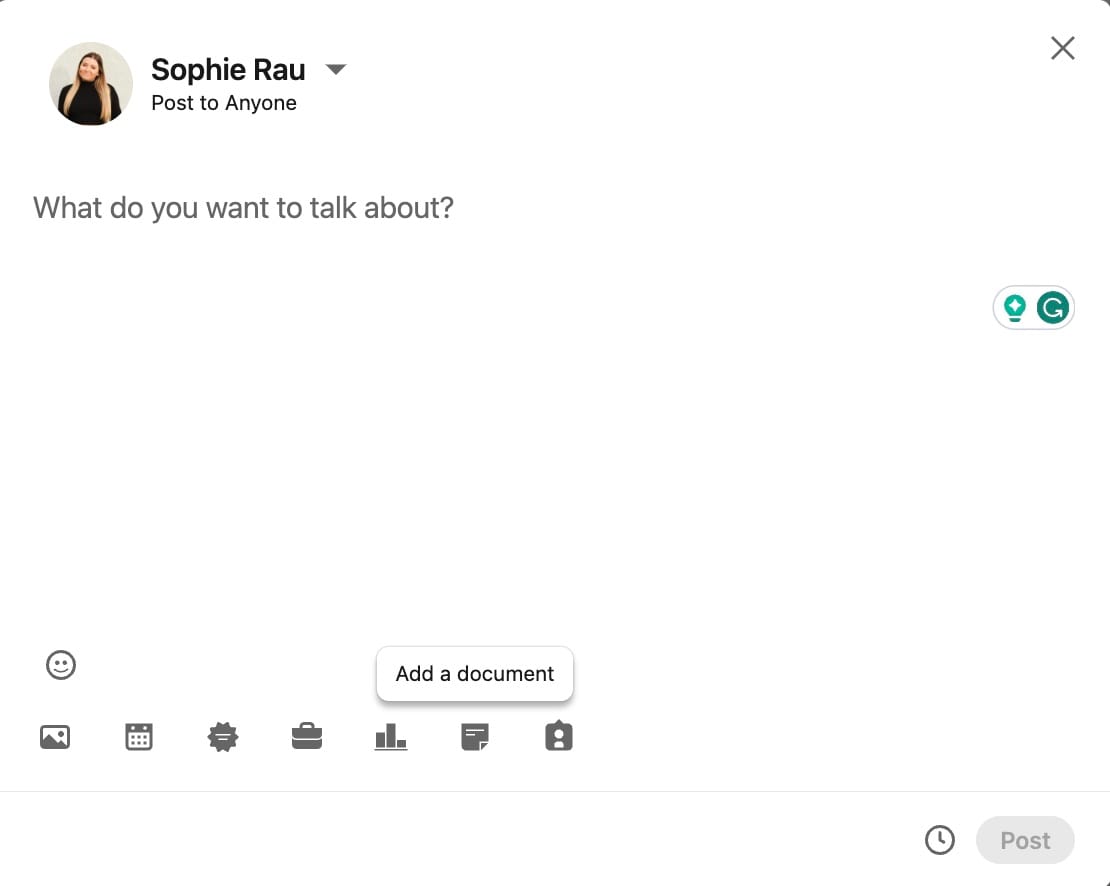
Task: Expand the name chevron beside Sophie Rau
Action: (x=336, y=69)
